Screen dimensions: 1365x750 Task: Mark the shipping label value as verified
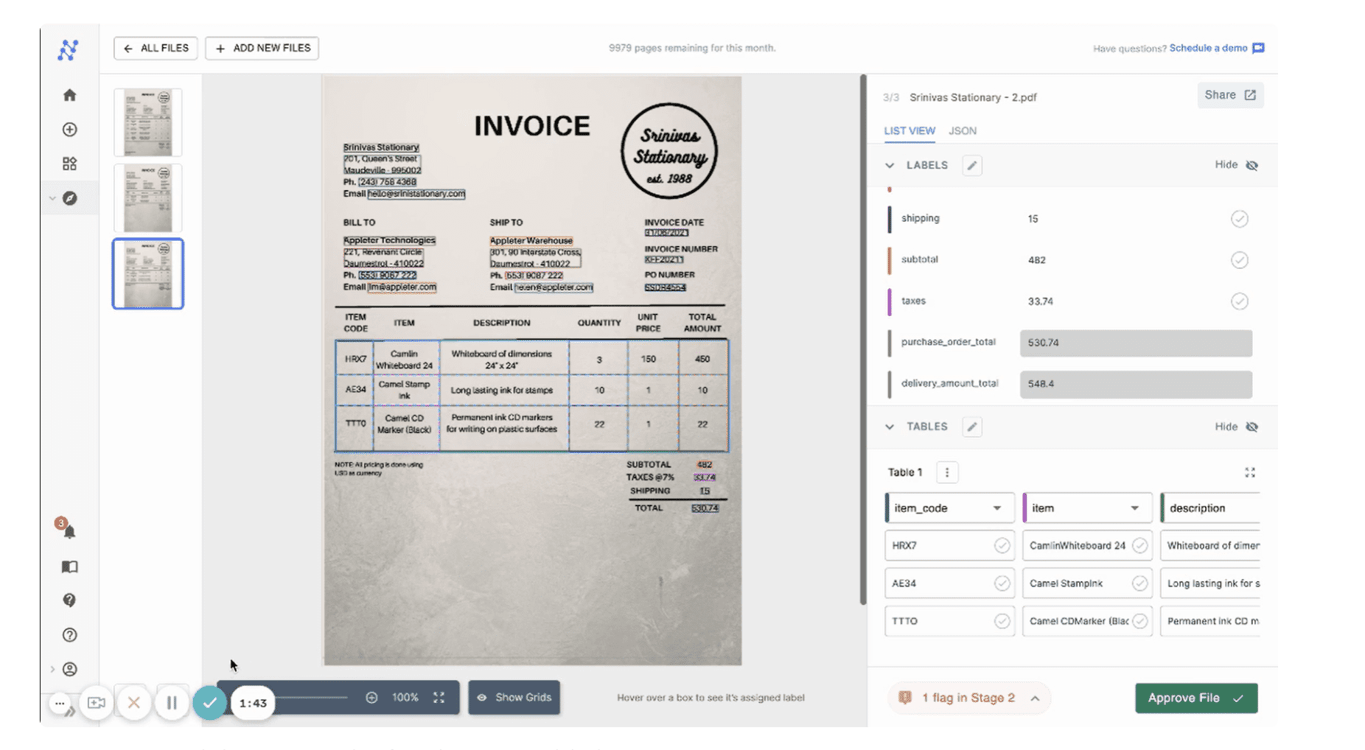point(1240,218)
